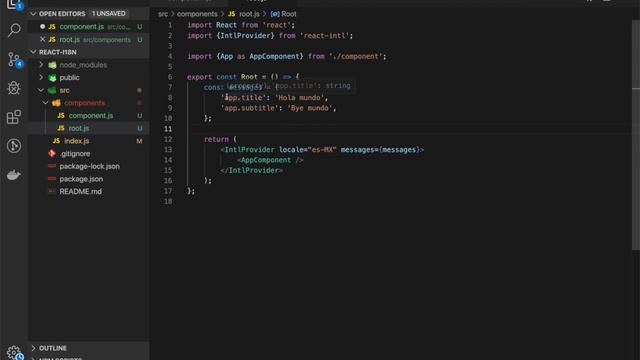
Task: Click the editor vertical scrollbar
Action: pos(636,135)
